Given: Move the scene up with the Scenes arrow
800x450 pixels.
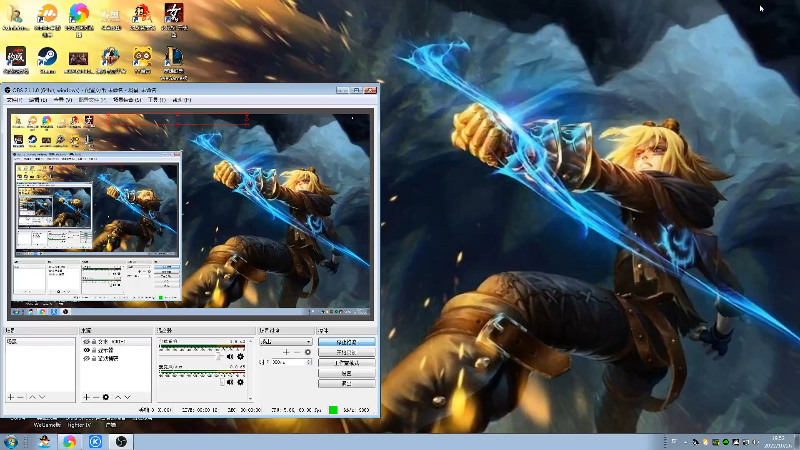Looking at the screenshot, I should pos(32,397).
